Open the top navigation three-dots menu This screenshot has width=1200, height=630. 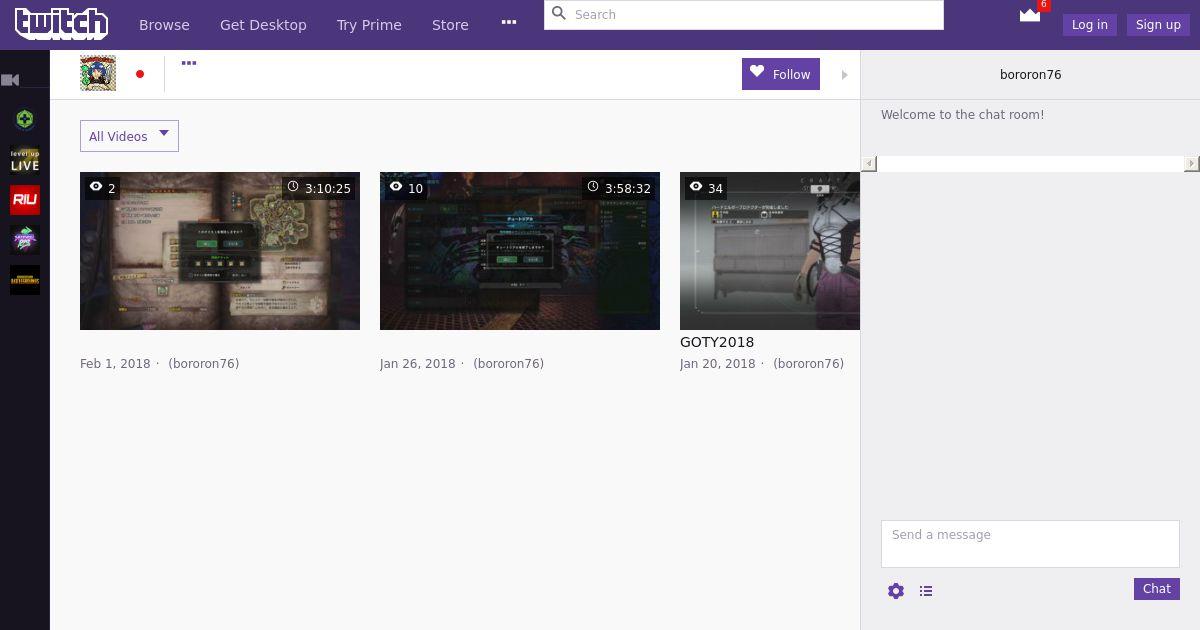[509, 22]
